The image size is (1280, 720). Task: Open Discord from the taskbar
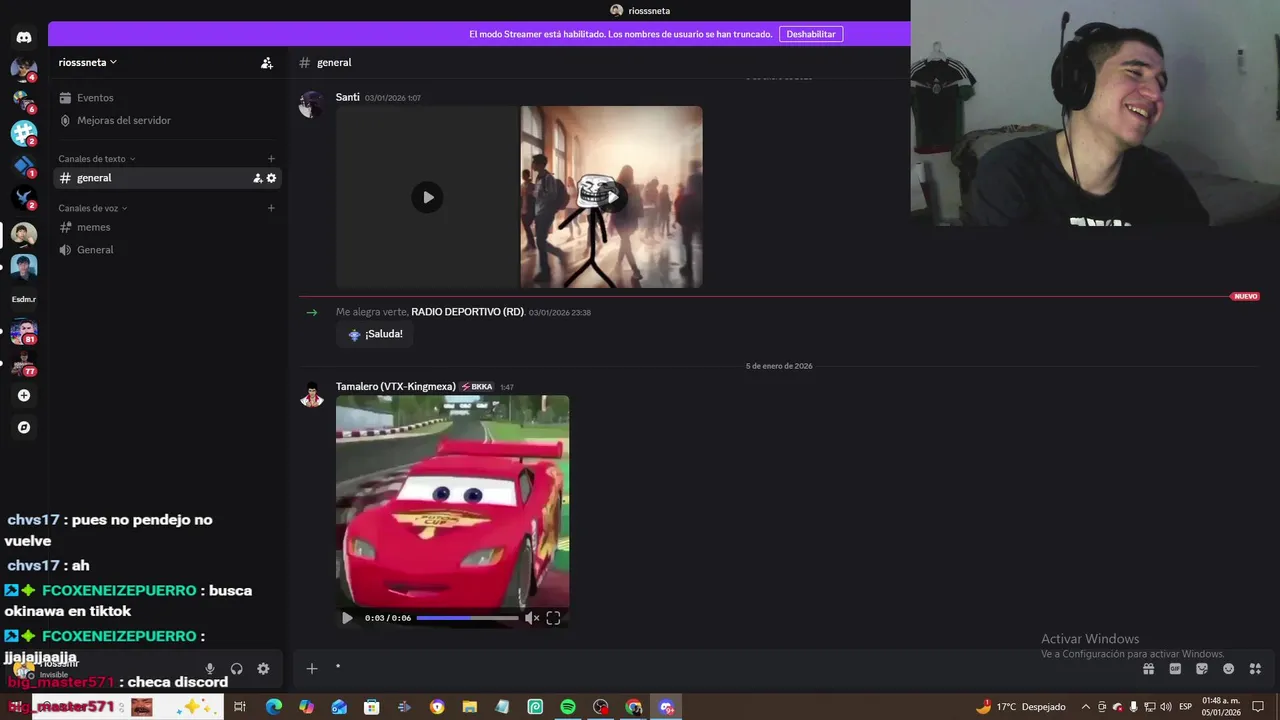point(666,707)
